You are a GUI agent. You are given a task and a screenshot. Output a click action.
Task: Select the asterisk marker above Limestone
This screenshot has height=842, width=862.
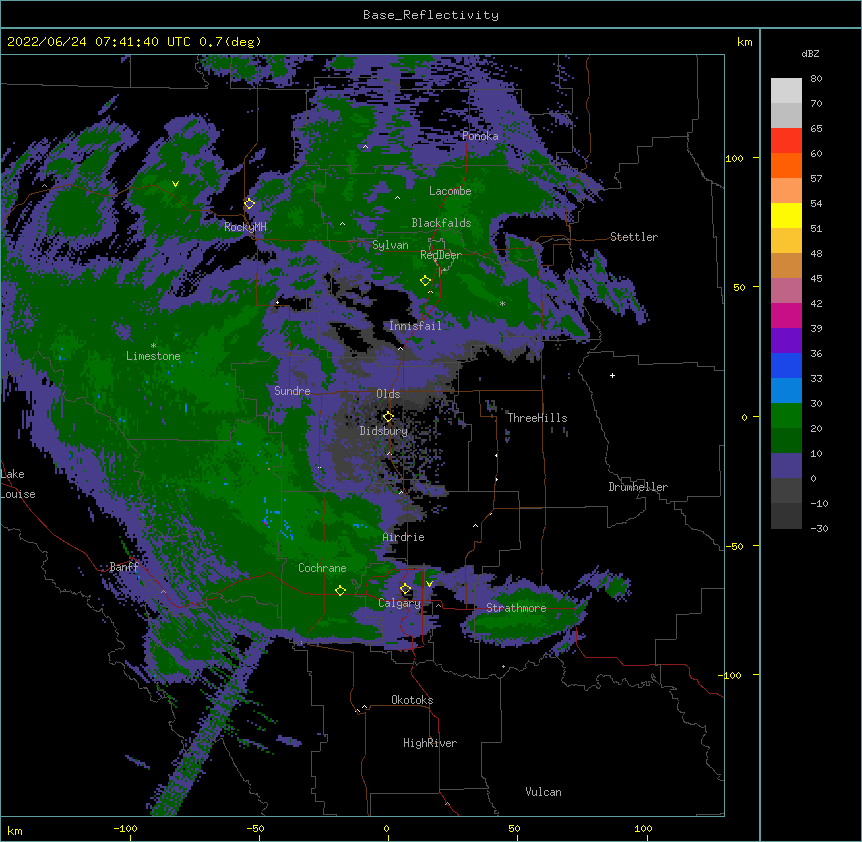pos(153,346)
